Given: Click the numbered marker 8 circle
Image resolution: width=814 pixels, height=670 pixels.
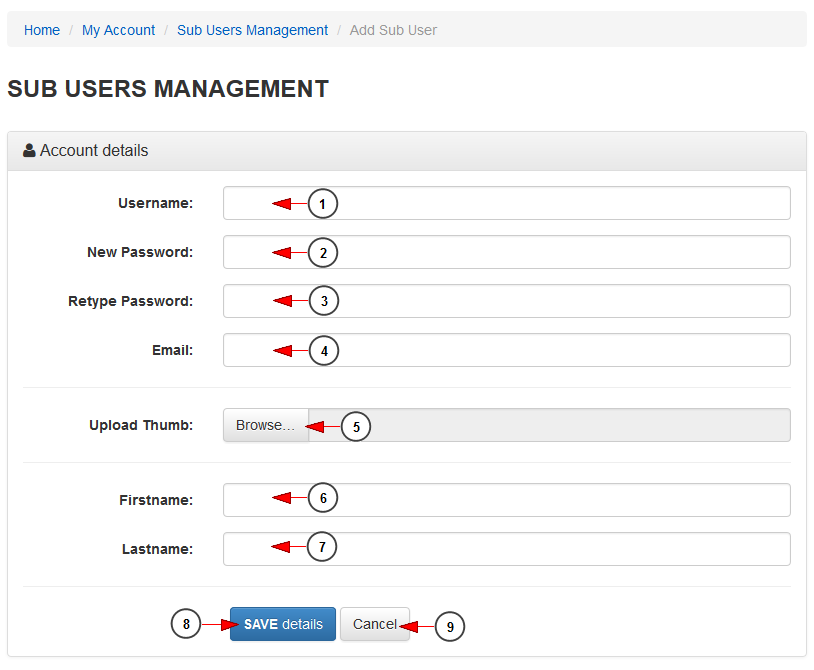Looking at the screenshot, I should [186, 623].
